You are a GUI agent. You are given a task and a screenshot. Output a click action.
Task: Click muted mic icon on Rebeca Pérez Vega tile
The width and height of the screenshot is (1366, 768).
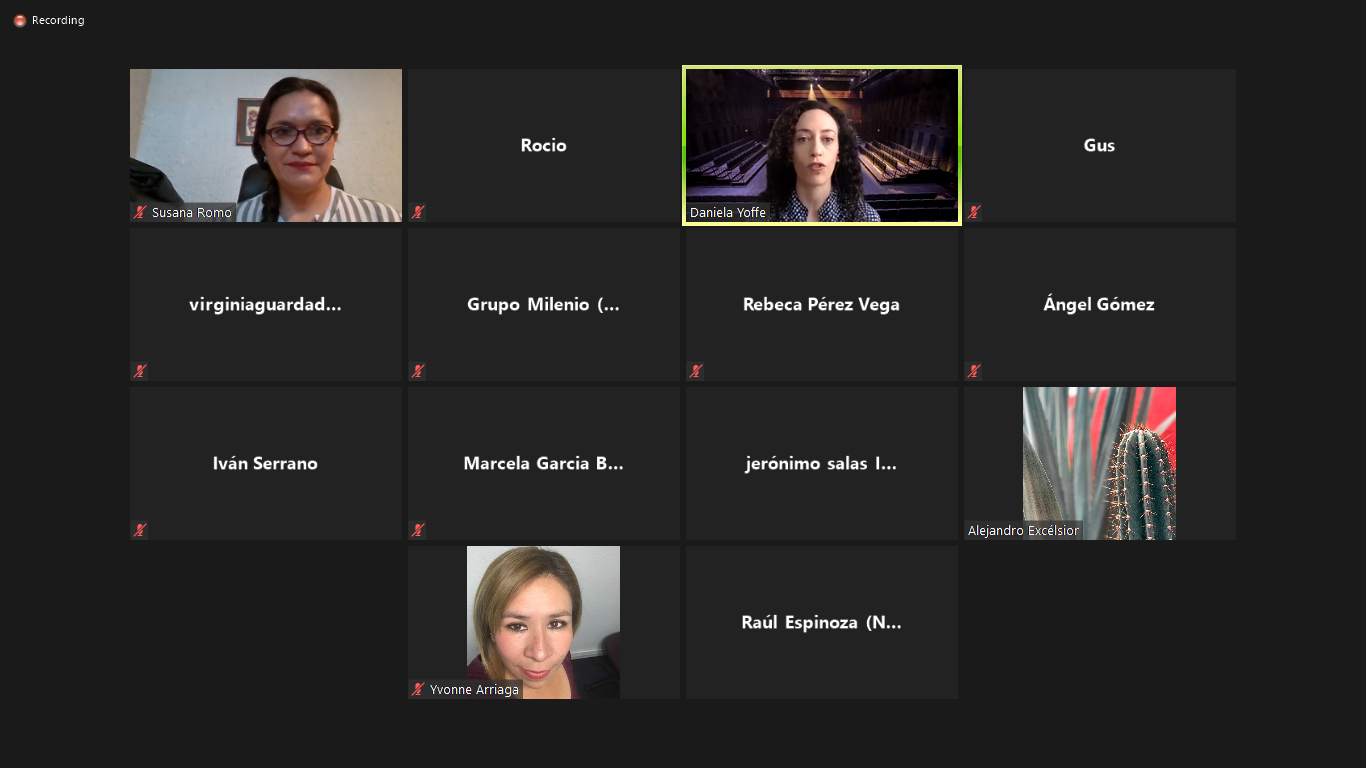696,371
